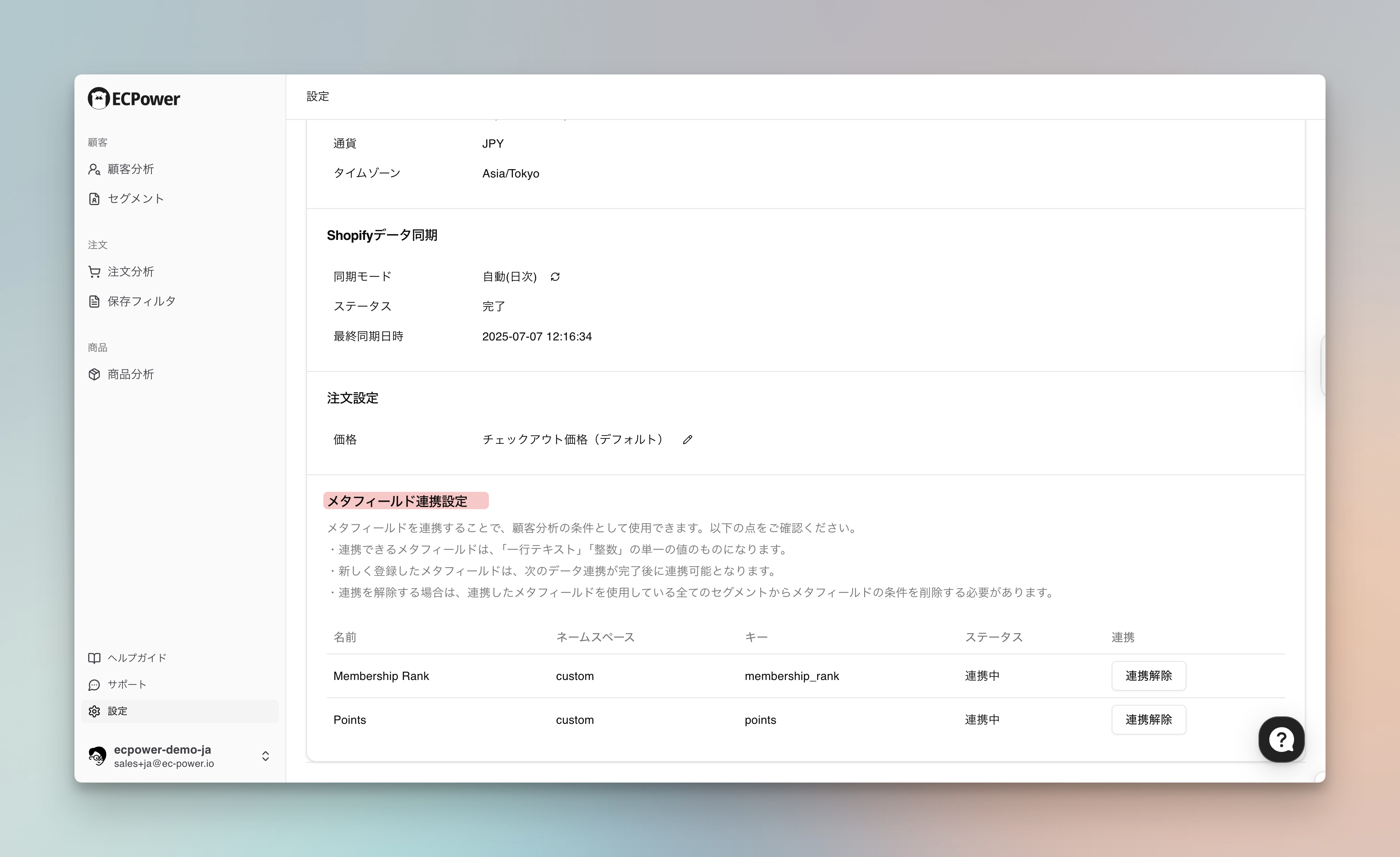
Task: Click the ECPower logo
Action: [x=134, y=99]
